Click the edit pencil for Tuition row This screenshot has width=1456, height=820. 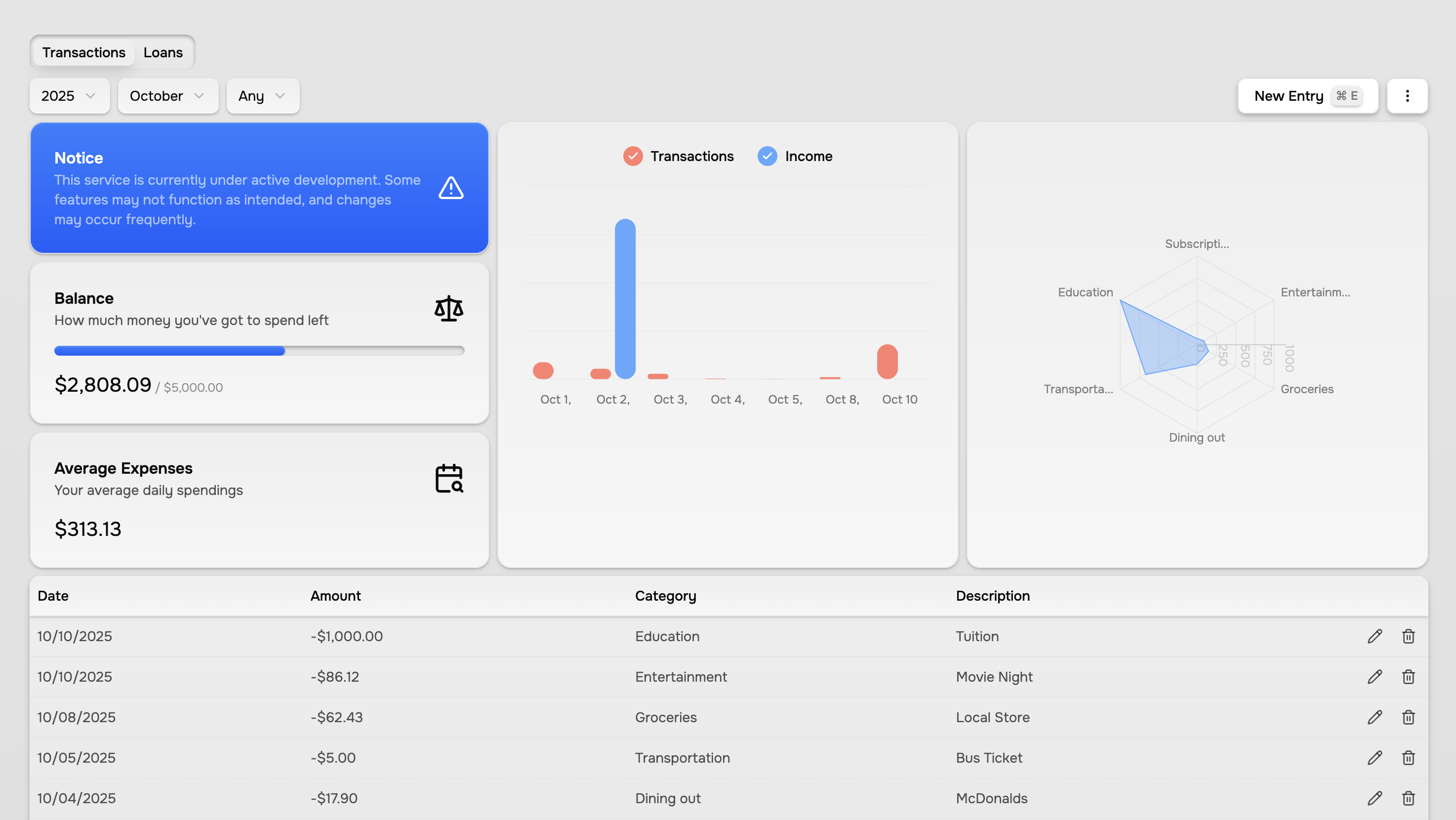click(1375, 636)
